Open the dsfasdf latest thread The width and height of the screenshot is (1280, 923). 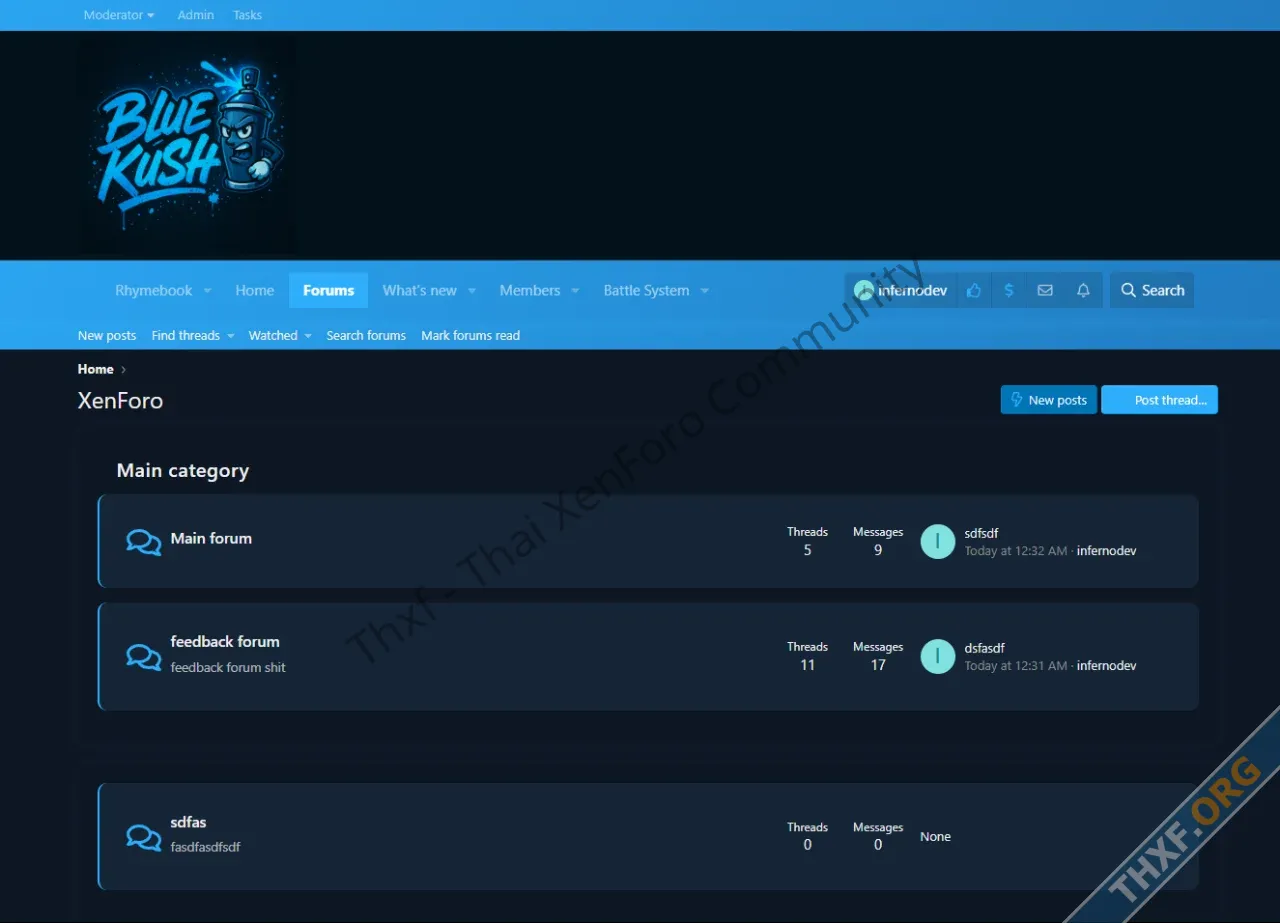pyautogui.click(x=985, y=648)
